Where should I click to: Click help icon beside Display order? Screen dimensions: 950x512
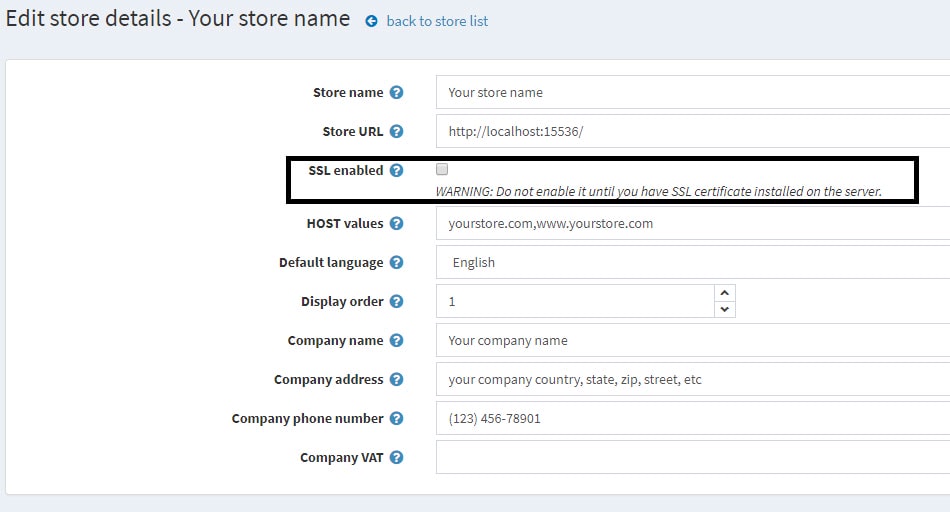(396, 301)
